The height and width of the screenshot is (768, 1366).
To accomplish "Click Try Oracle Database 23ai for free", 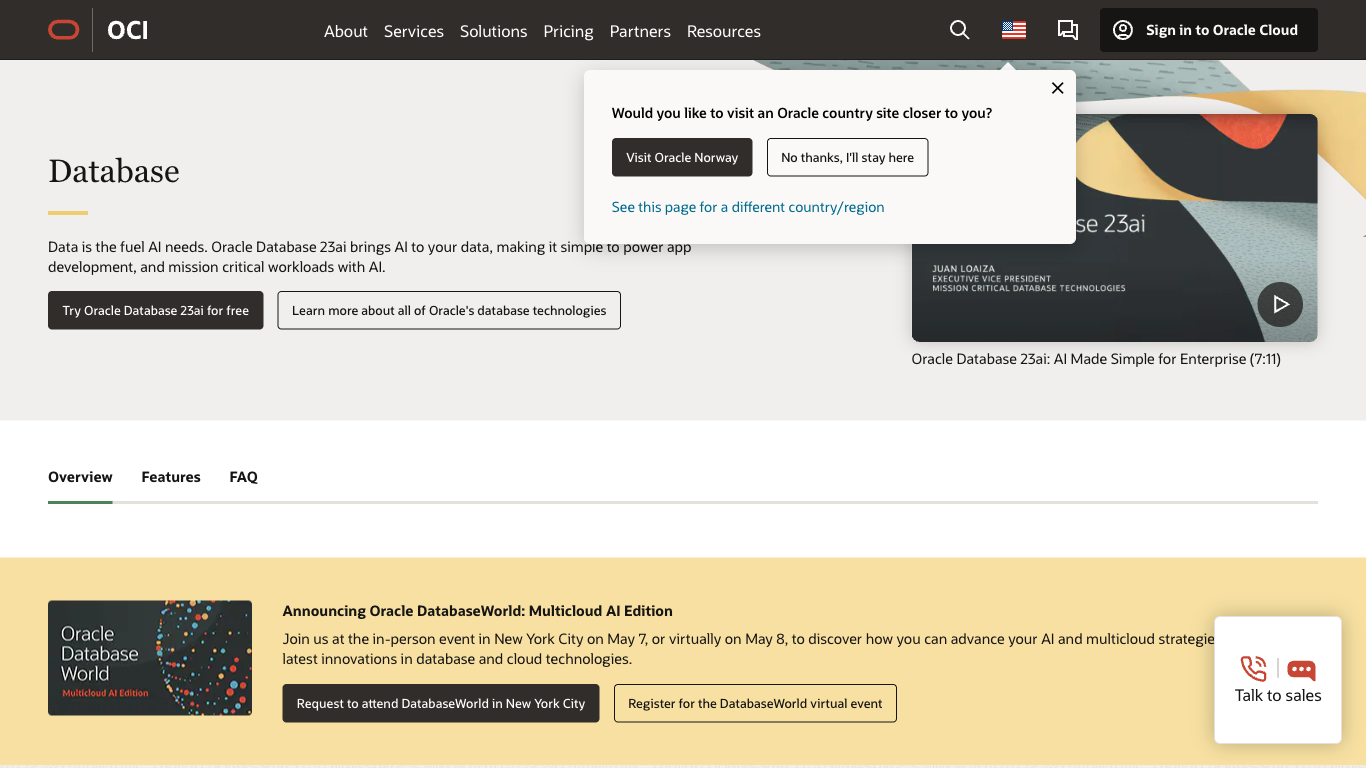I will [x=156, y=310].
